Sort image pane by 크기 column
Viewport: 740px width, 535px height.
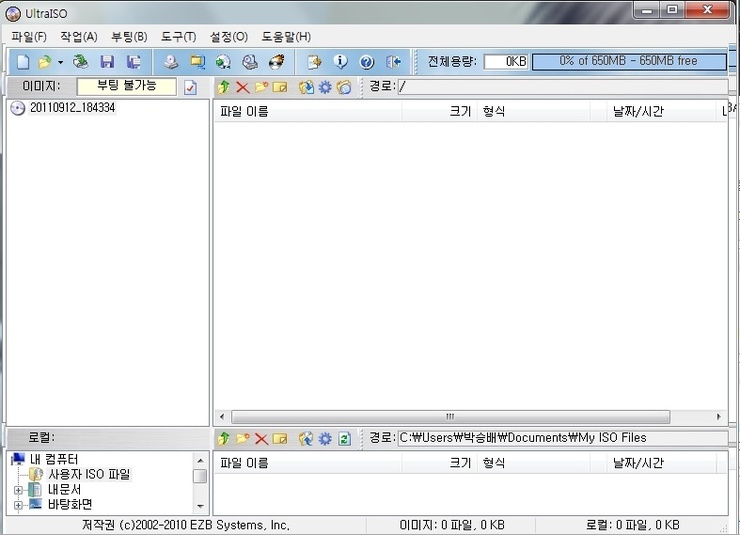tap(439, 111)
